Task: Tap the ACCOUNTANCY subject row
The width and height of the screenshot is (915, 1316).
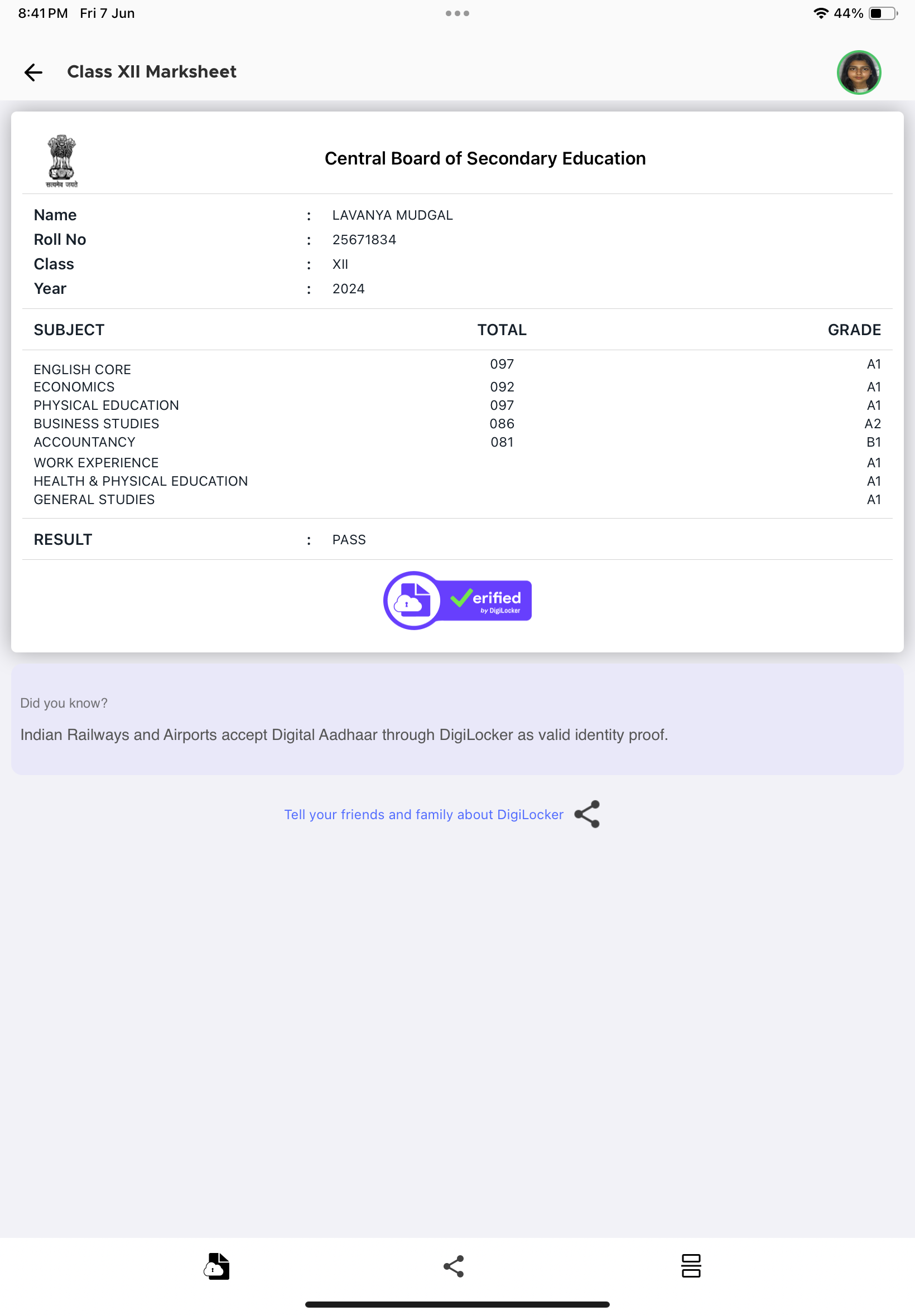Action: coord(457,442)
